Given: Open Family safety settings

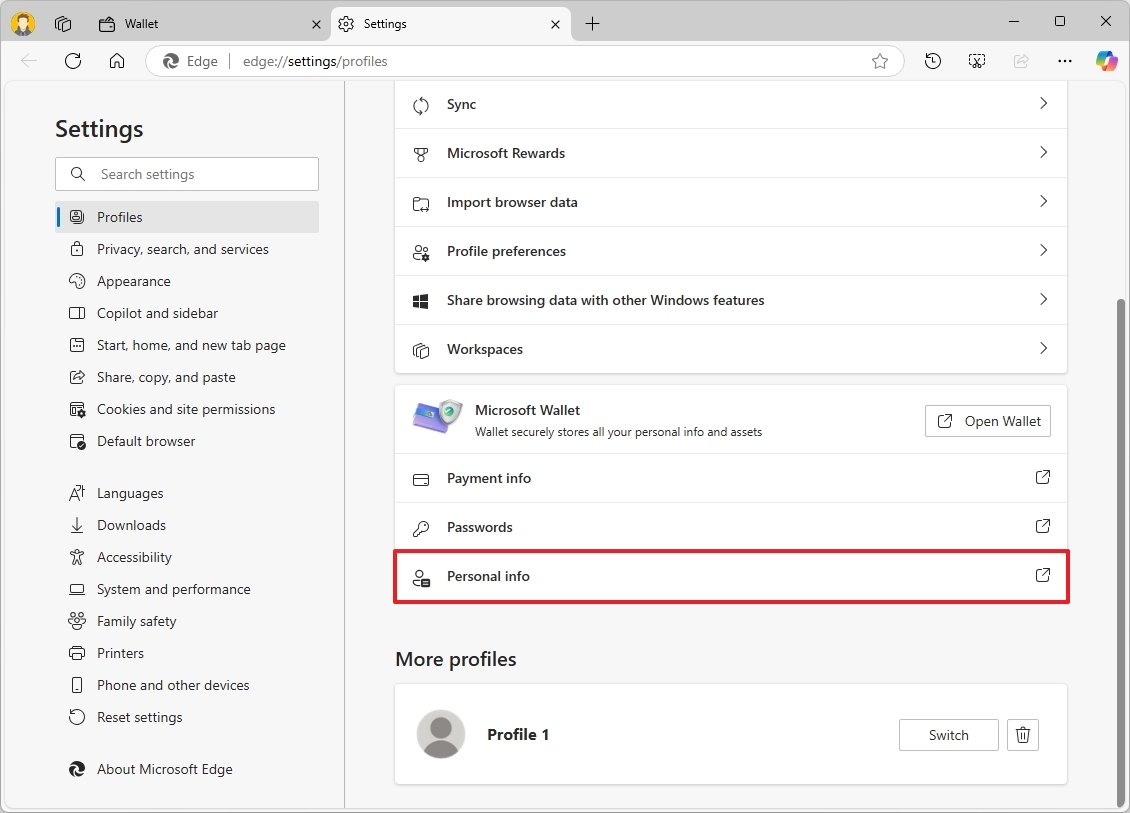Looking at the screenshot, I should 187,621.
